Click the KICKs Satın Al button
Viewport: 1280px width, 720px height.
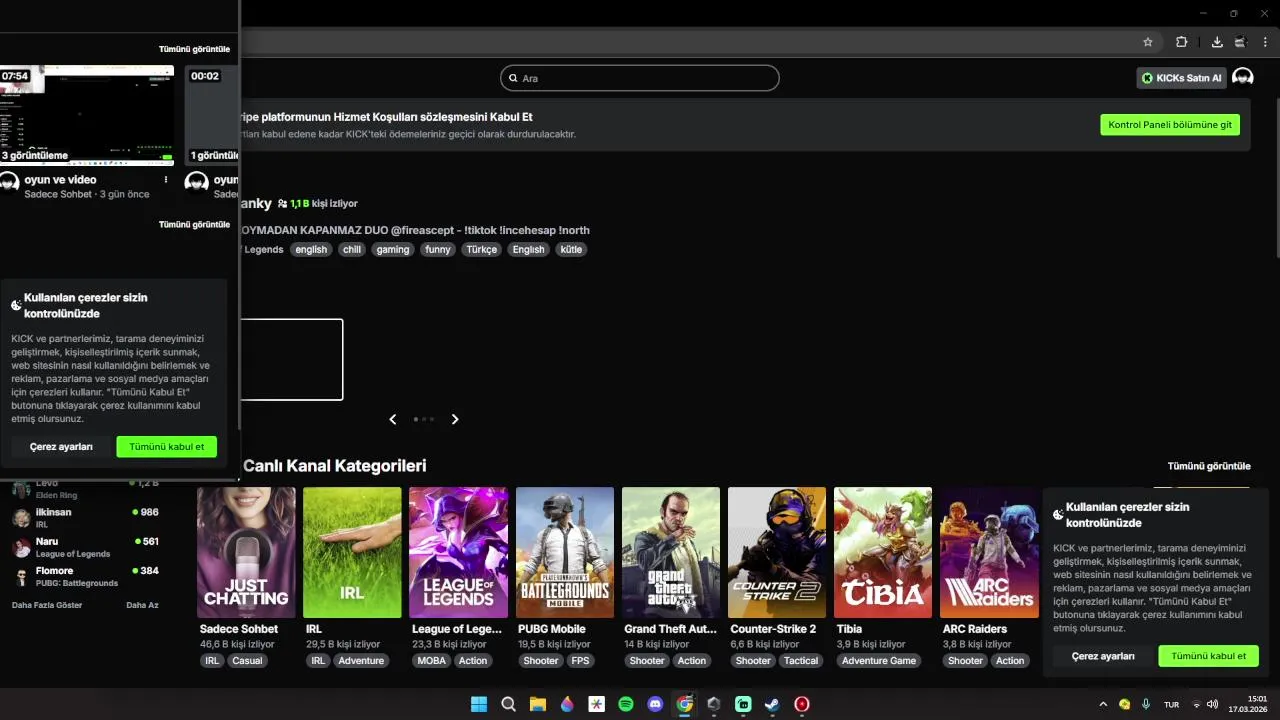pyautogui.click(x=1181, y=78)
